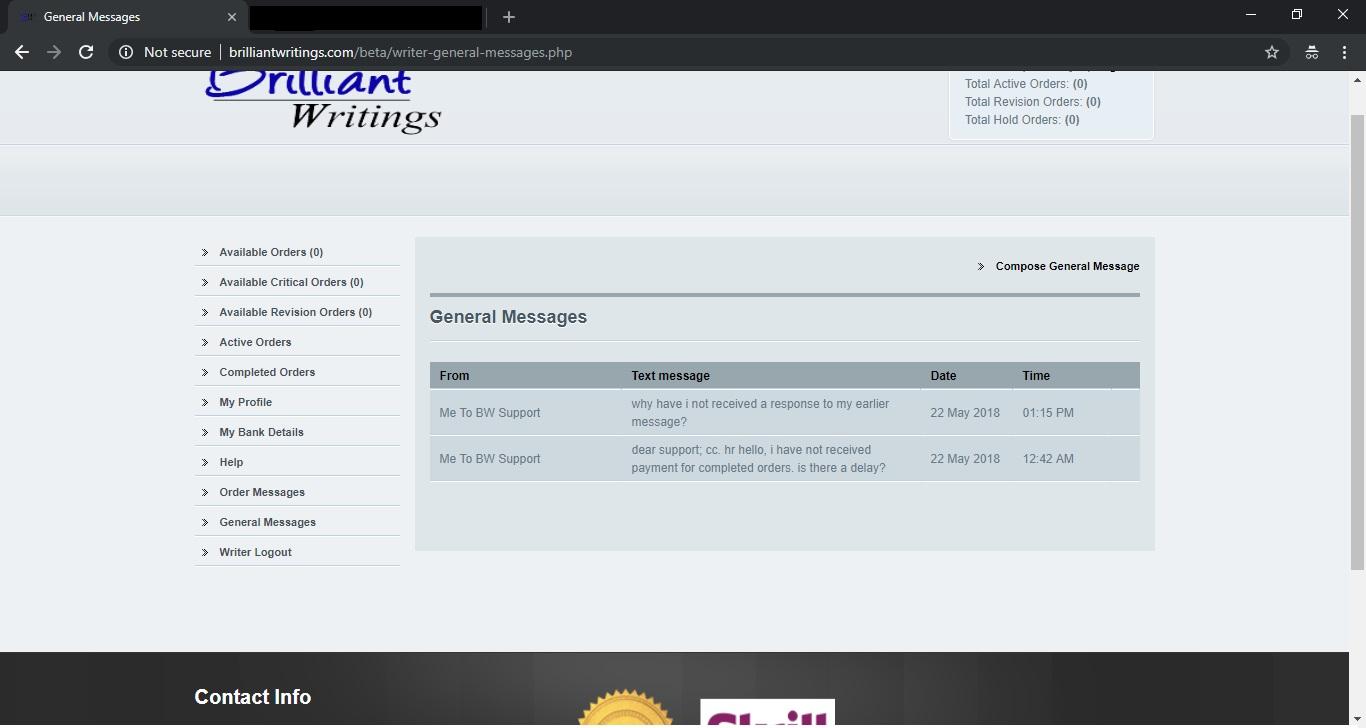Open General Messages in sidebar
The width and height of the screenshot is (1366, 728).
click(x=267, y=522)
